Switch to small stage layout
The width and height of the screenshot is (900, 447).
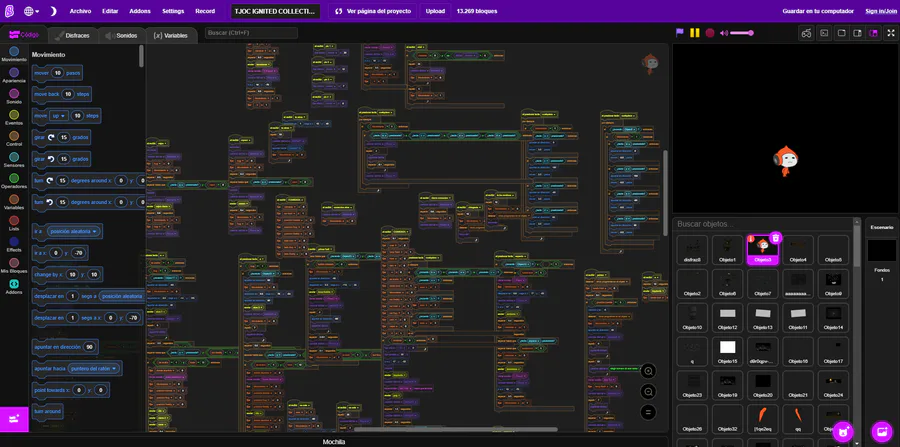(841, 33)
